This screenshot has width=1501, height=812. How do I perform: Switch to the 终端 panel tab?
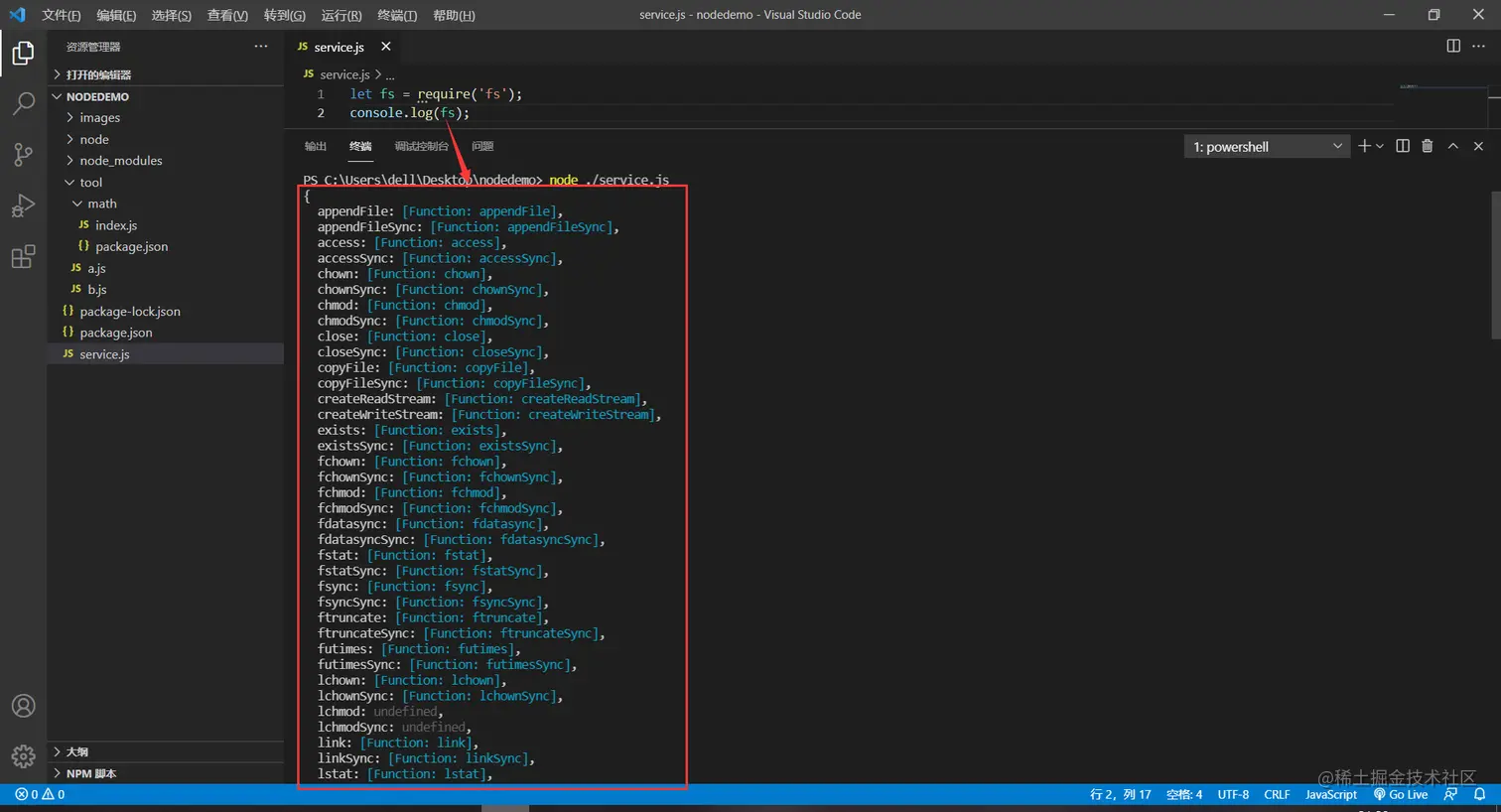[360, 146]
